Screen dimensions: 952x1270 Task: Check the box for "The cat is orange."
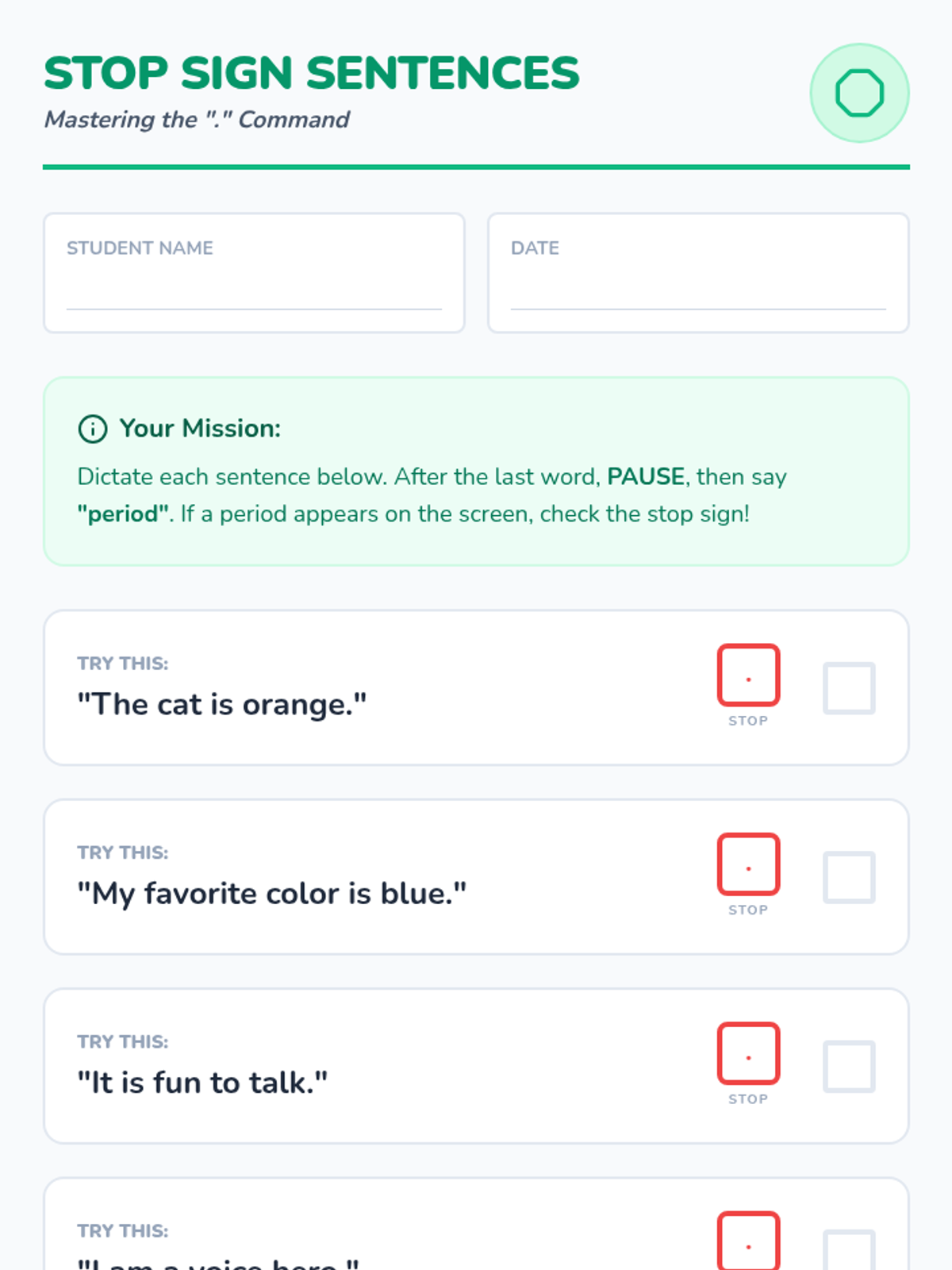tap(849, 688)
